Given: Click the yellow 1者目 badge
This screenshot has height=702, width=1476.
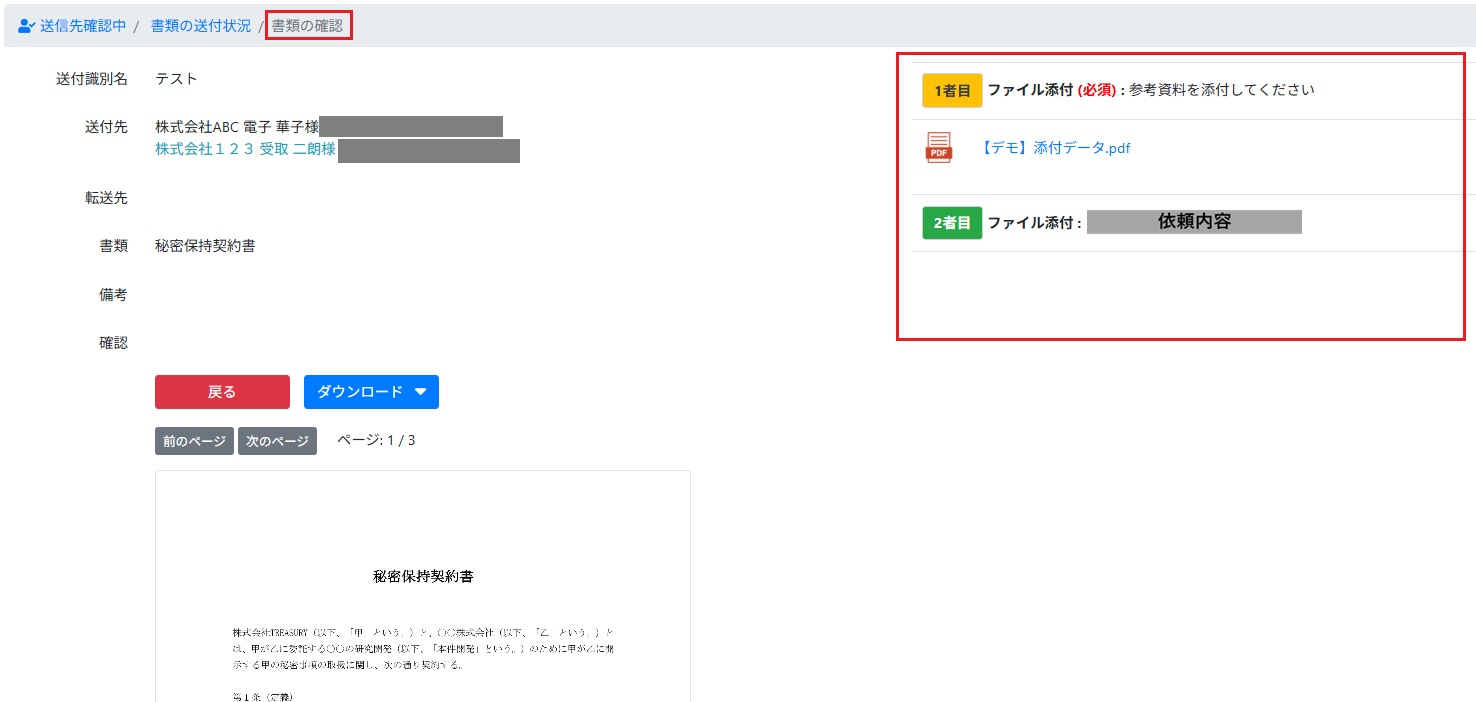Looking at the screenshot, I should click(951, 90).
